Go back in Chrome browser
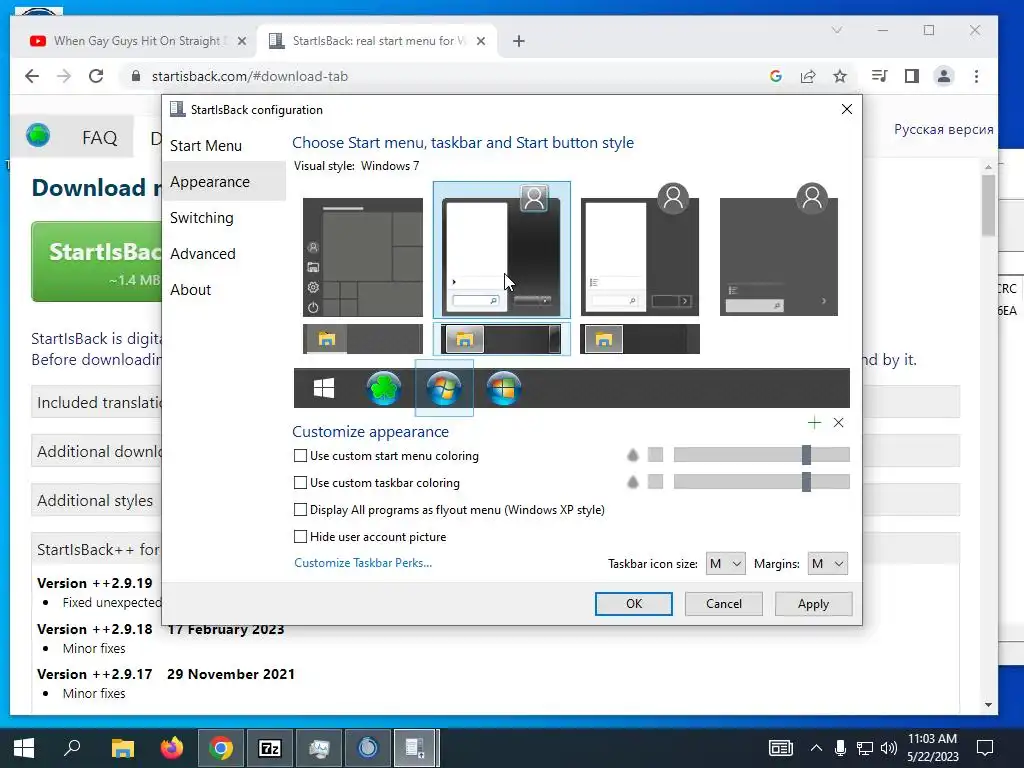1024x768 pixels. coord(32,76)
